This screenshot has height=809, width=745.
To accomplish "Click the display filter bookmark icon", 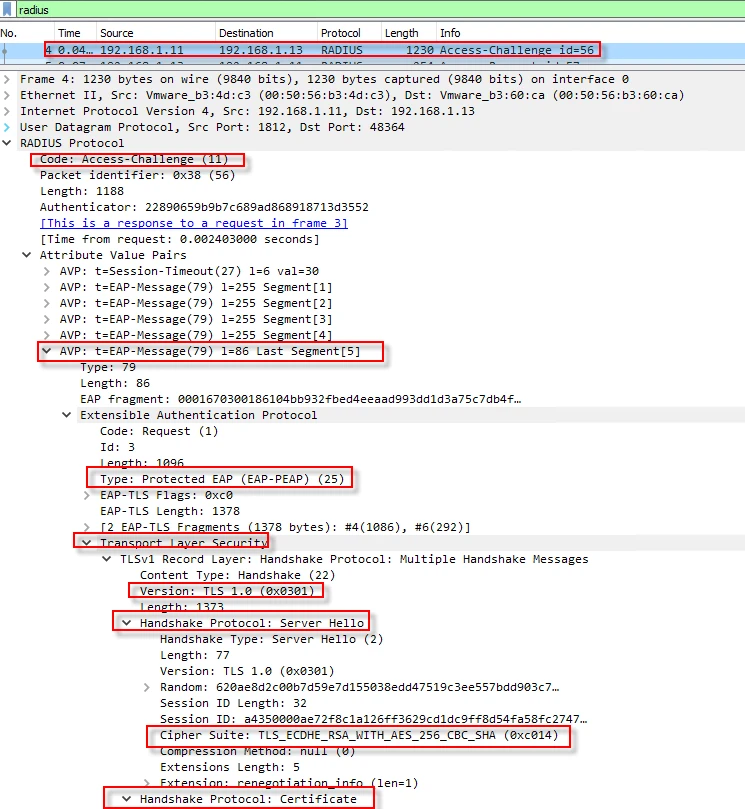I will click(x=8, y=10).
